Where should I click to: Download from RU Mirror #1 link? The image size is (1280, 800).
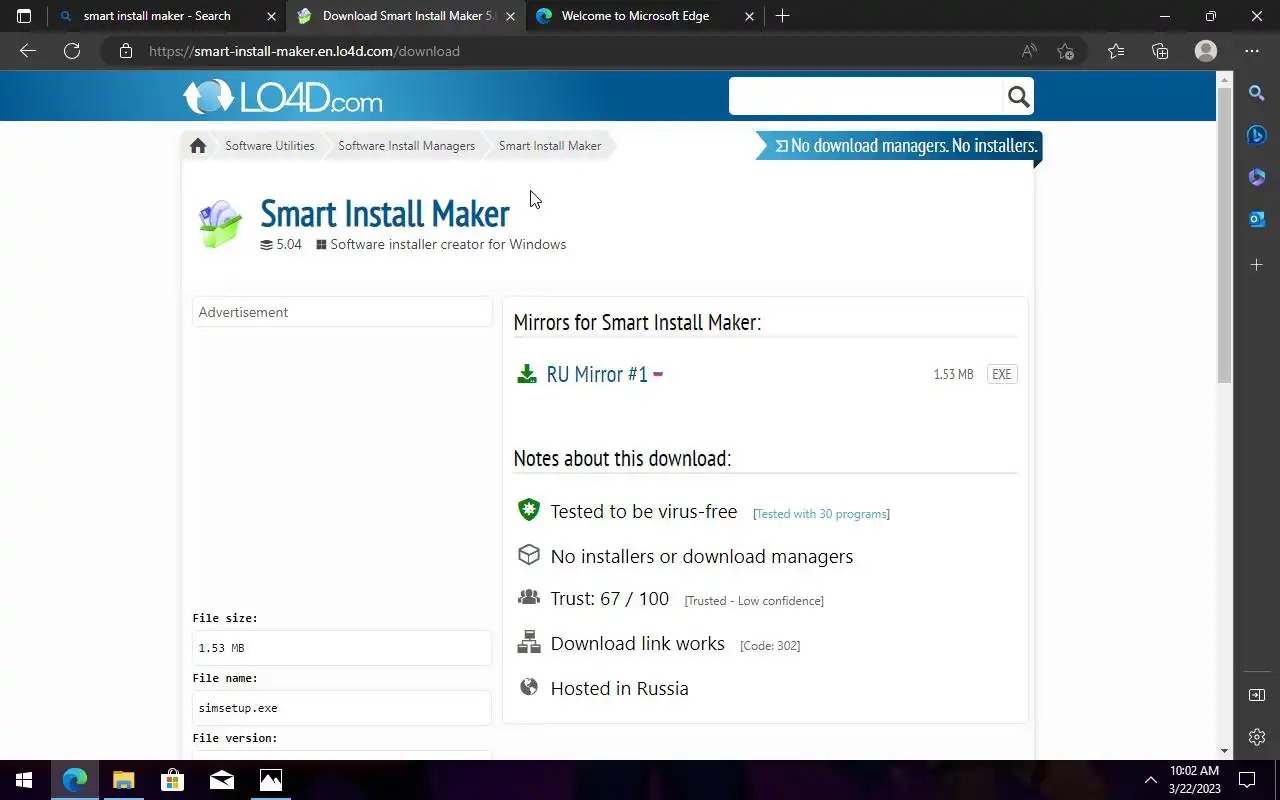coord(597,374)
